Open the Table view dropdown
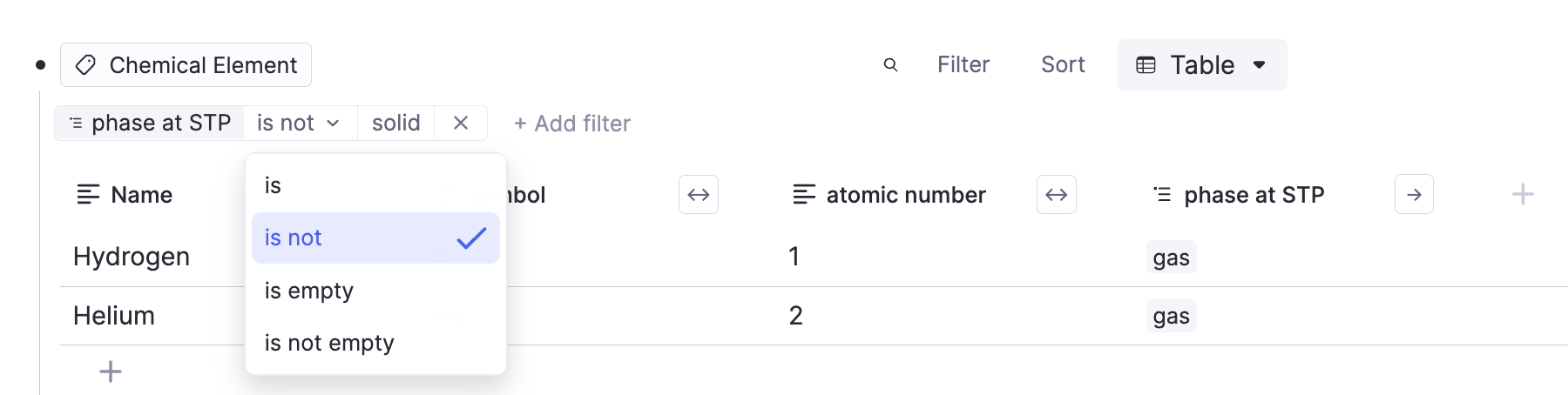This screenshot has width=1568, height=395. (1201, 65)
